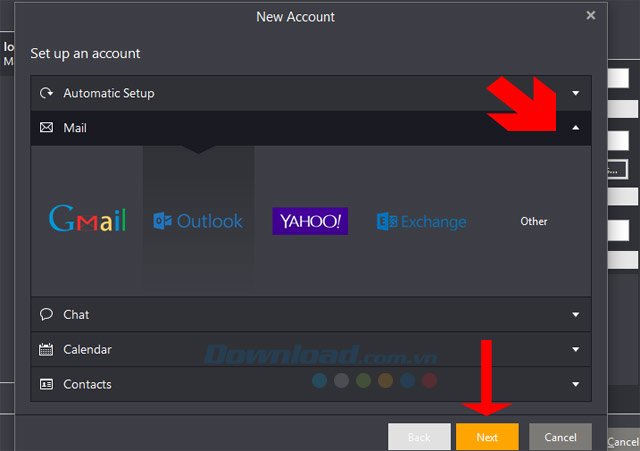The image size is (640, 451).
Task: Click the Mail envelope icon
Action: (x=46, y=128)
